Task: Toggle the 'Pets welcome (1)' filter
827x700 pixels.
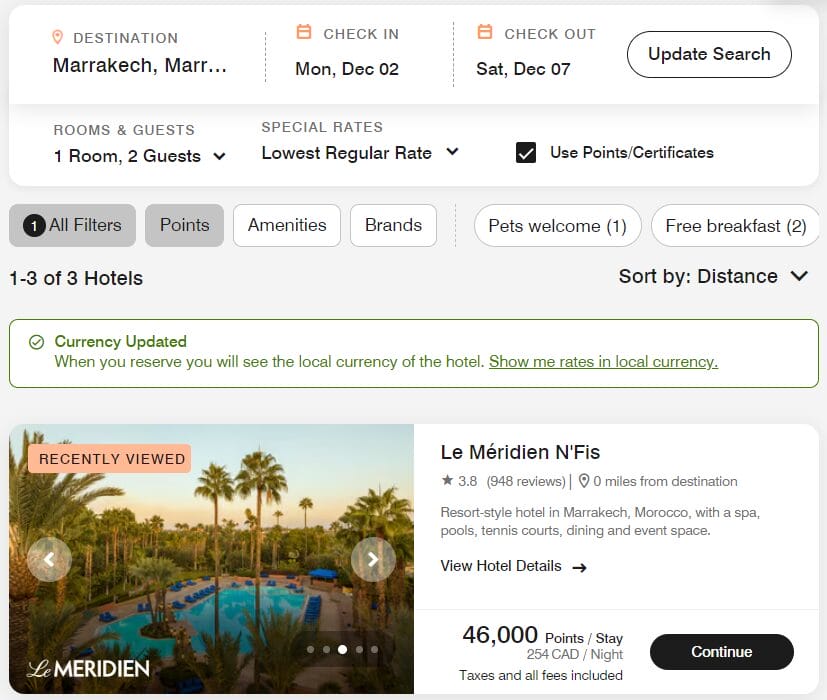Action: (557, 226)
